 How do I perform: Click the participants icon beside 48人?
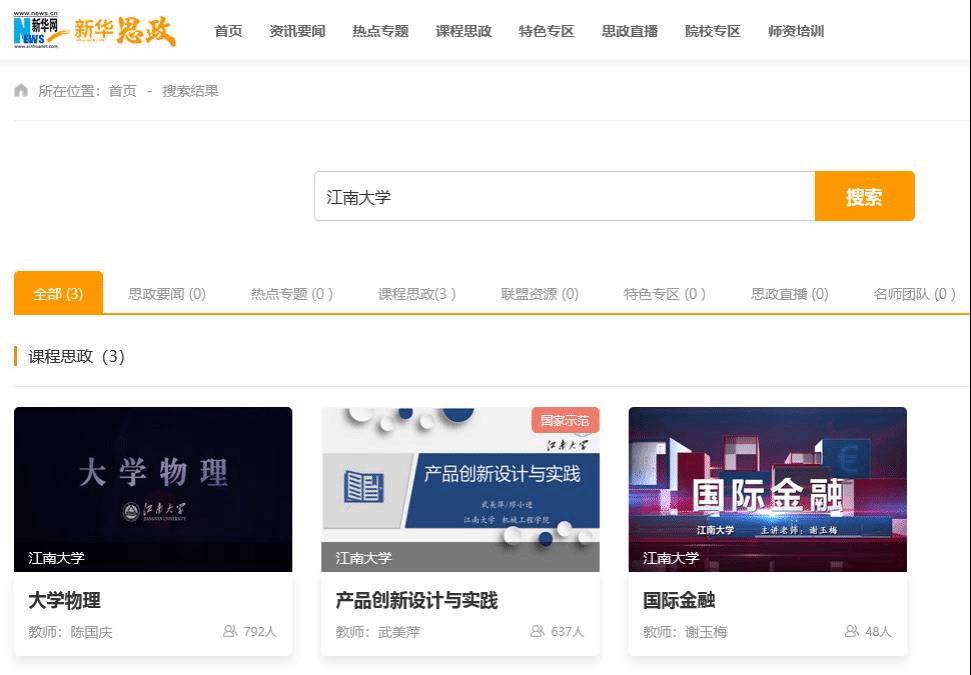click(852, 631)
